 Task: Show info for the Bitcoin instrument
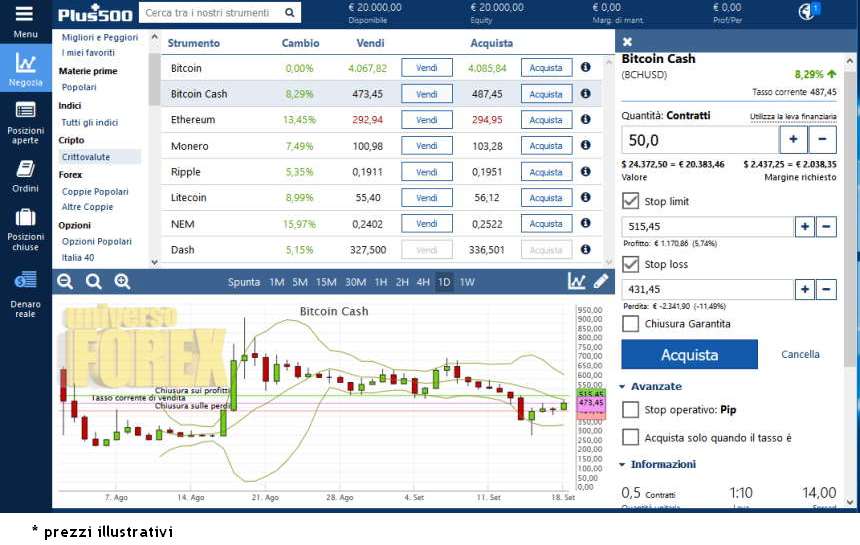[586, 68]
